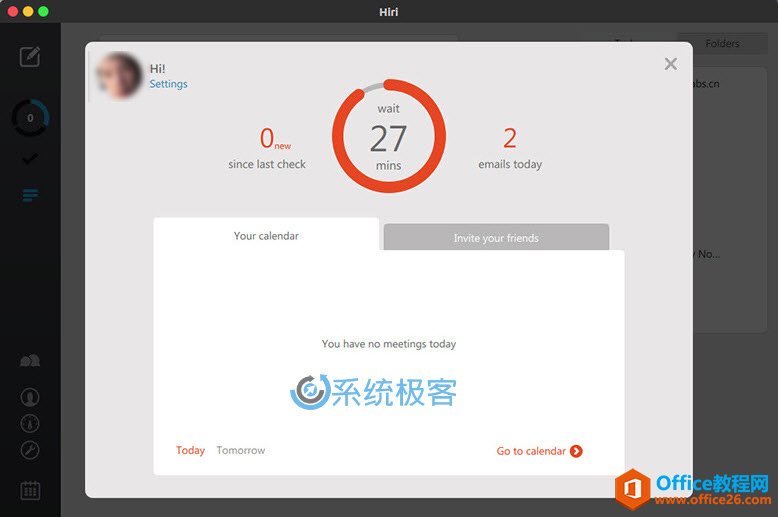Click the wait 27 mins timer circle
Viewport: 778px width, 517px height.
[x=389, y=136]
